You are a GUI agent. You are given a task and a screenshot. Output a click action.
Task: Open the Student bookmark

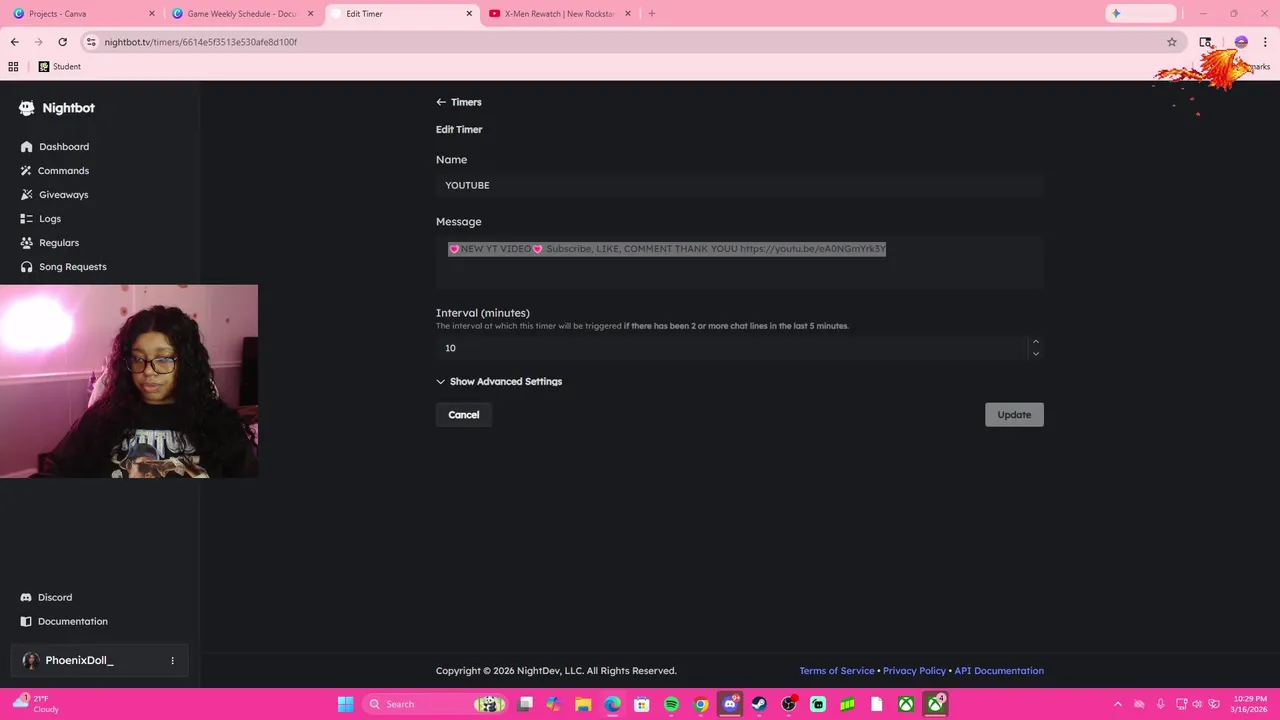click(60, 67)
